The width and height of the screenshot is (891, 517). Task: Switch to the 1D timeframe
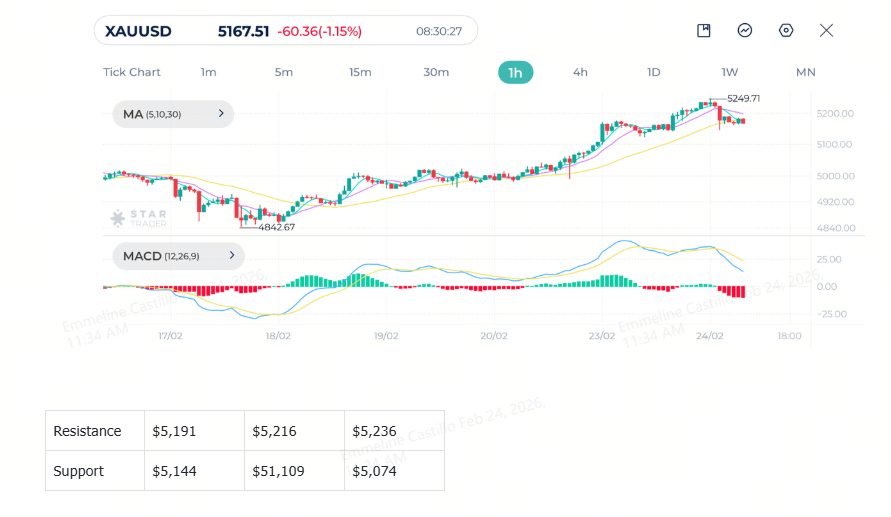(x=653, y=72)
